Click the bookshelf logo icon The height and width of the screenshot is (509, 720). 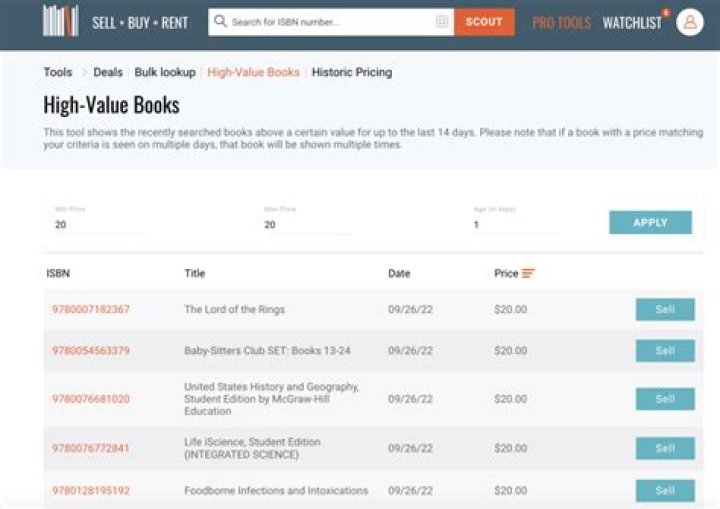click(61, 21)
